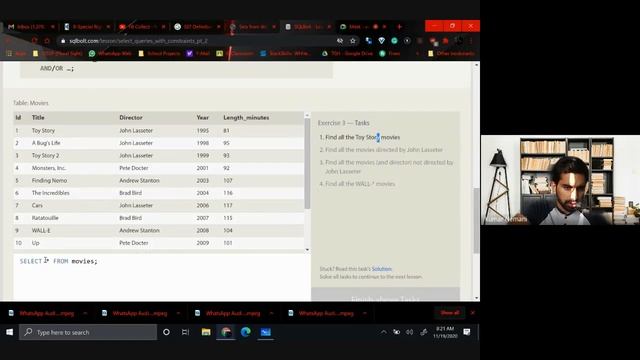Click the Solution link under tasks

(382, 269)
